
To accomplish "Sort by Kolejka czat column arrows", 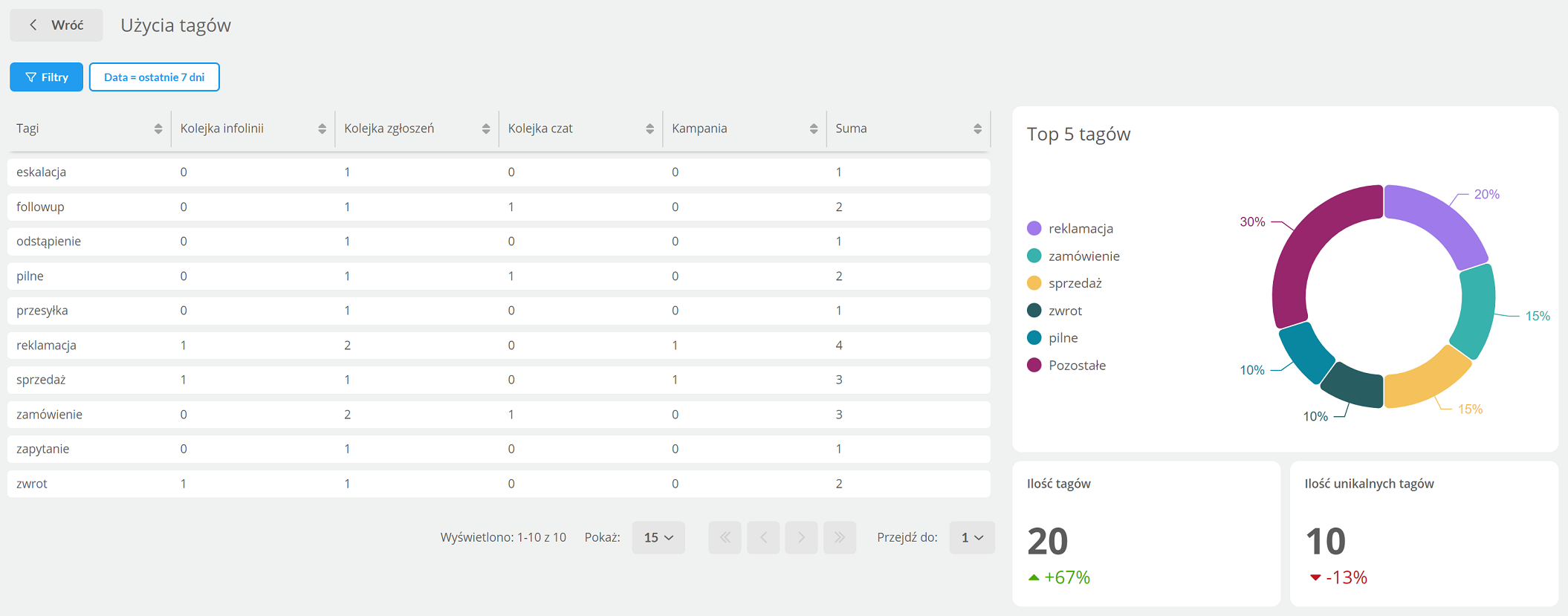I will (x=649, y=129).
